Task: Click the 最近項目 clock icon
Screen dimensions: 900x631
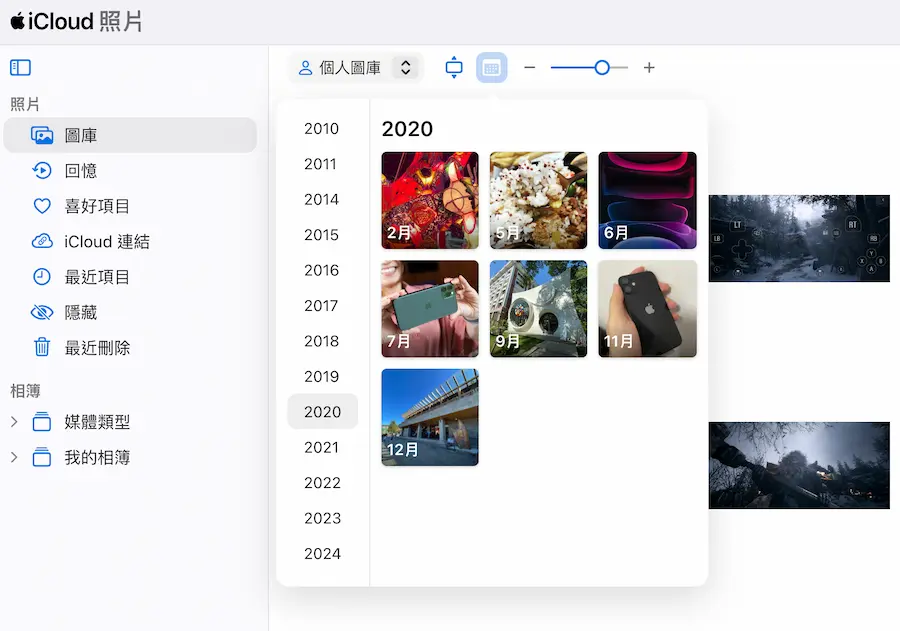Action: click(x=42, y=277)
